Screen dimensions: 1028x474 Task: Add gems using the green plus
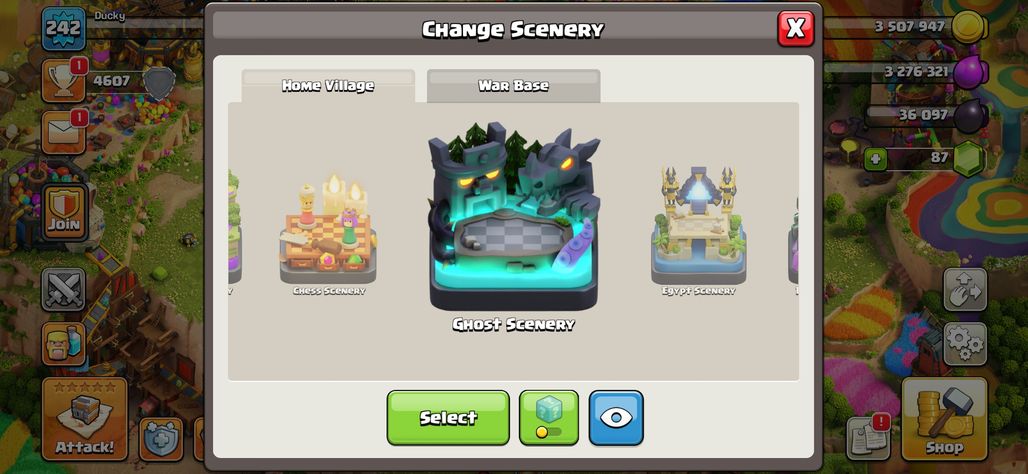click(x=876, y=159)
